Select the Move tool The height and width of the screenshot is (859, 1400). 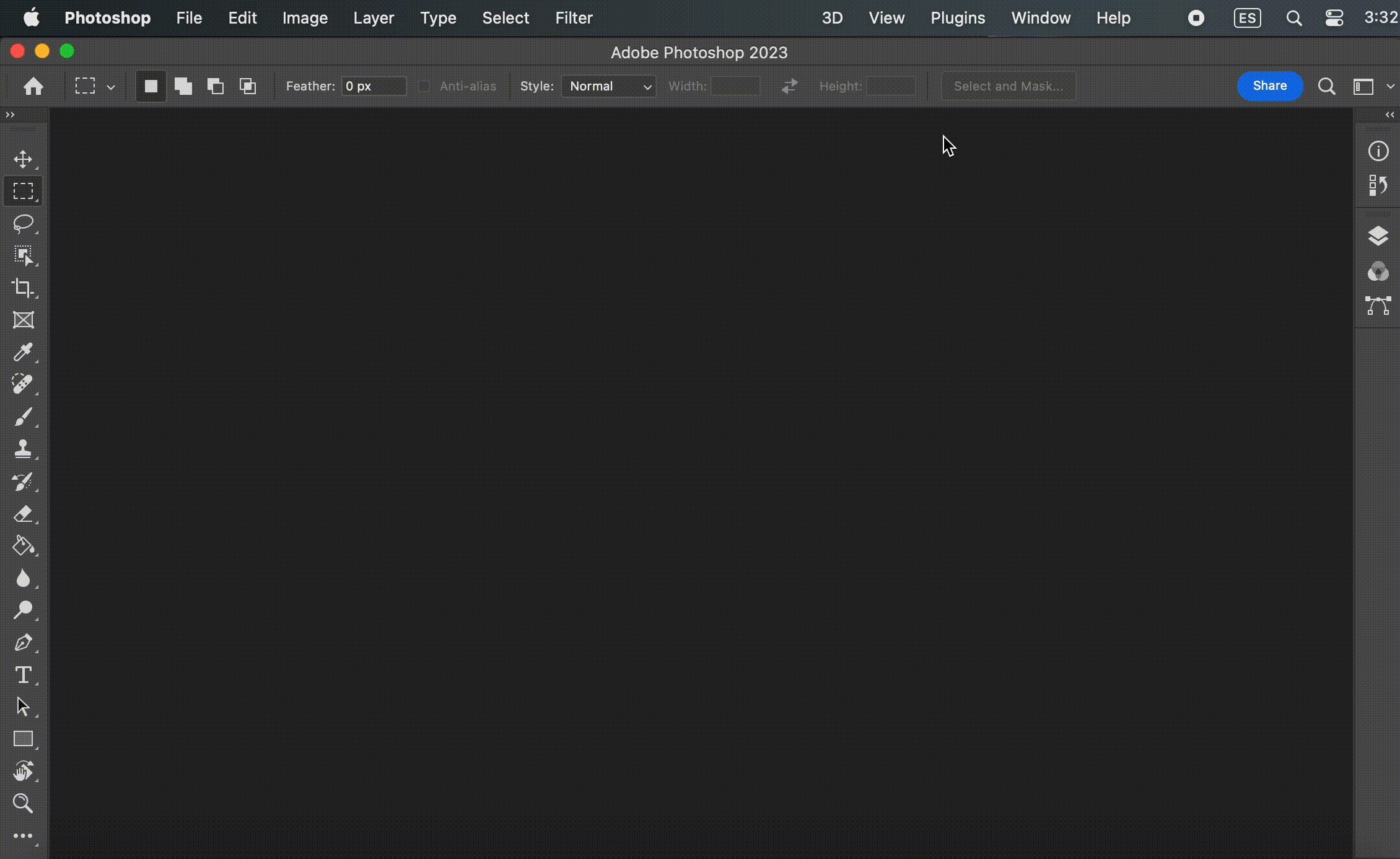(x=23, y=159)
